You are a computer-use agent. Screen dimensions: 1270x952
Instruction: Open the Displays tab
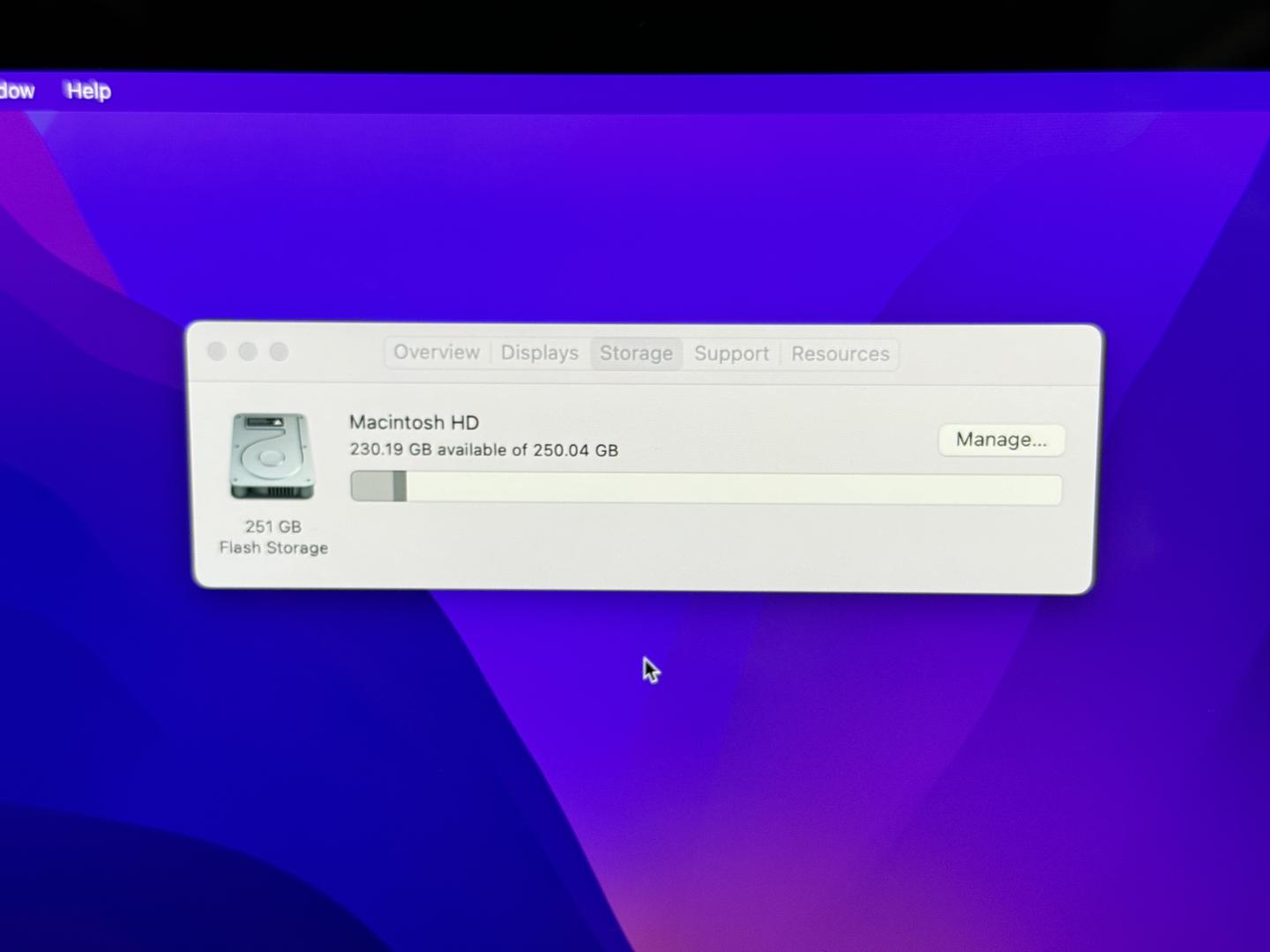pos(540,353)
